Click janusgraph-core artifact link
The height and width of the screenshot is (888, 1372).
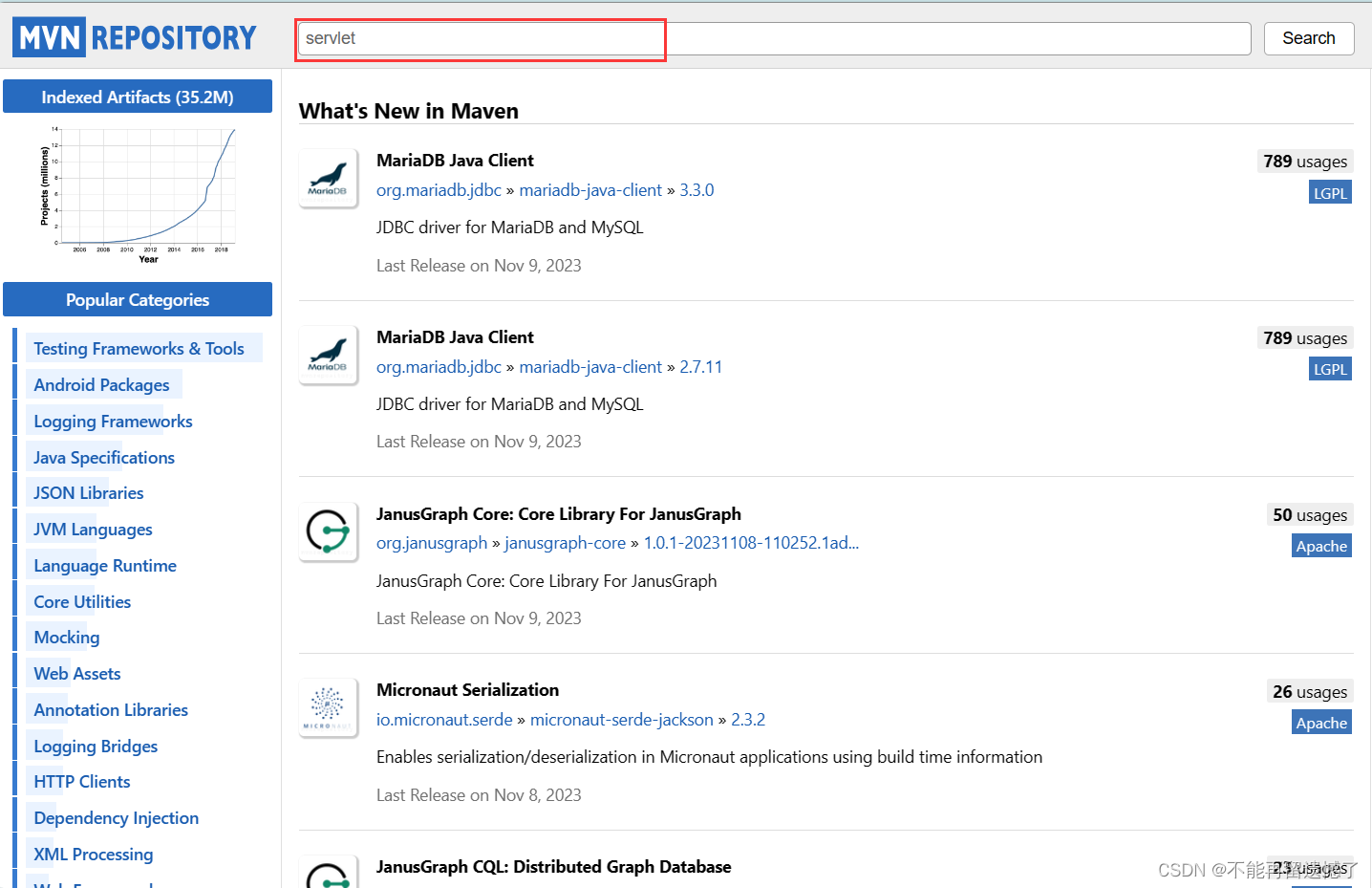565,543
